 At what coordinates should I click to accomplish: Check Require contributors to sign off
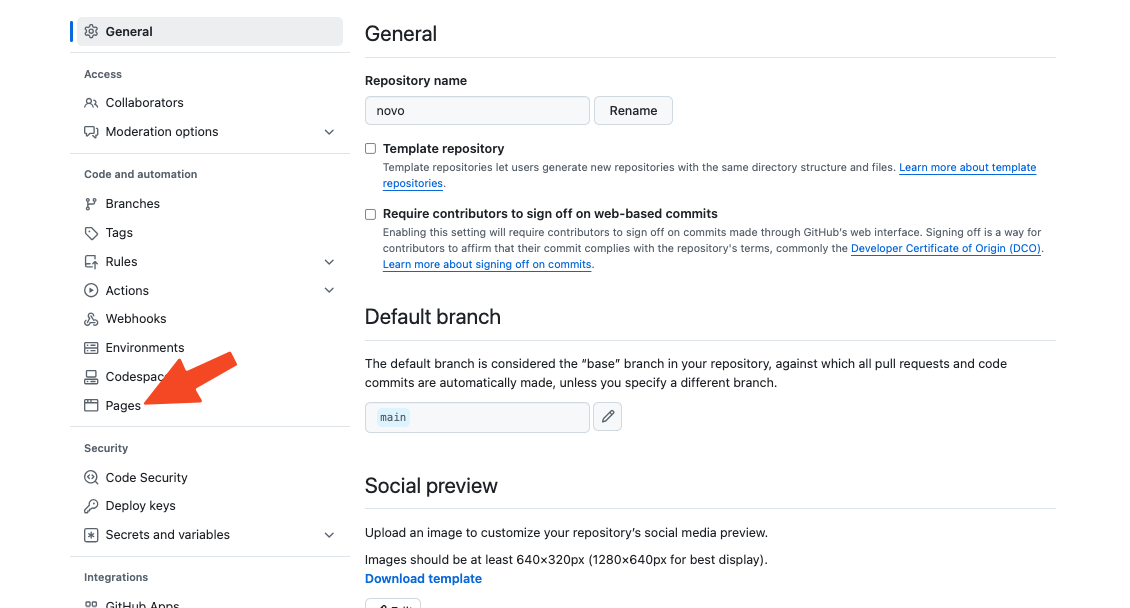(371, 214)
